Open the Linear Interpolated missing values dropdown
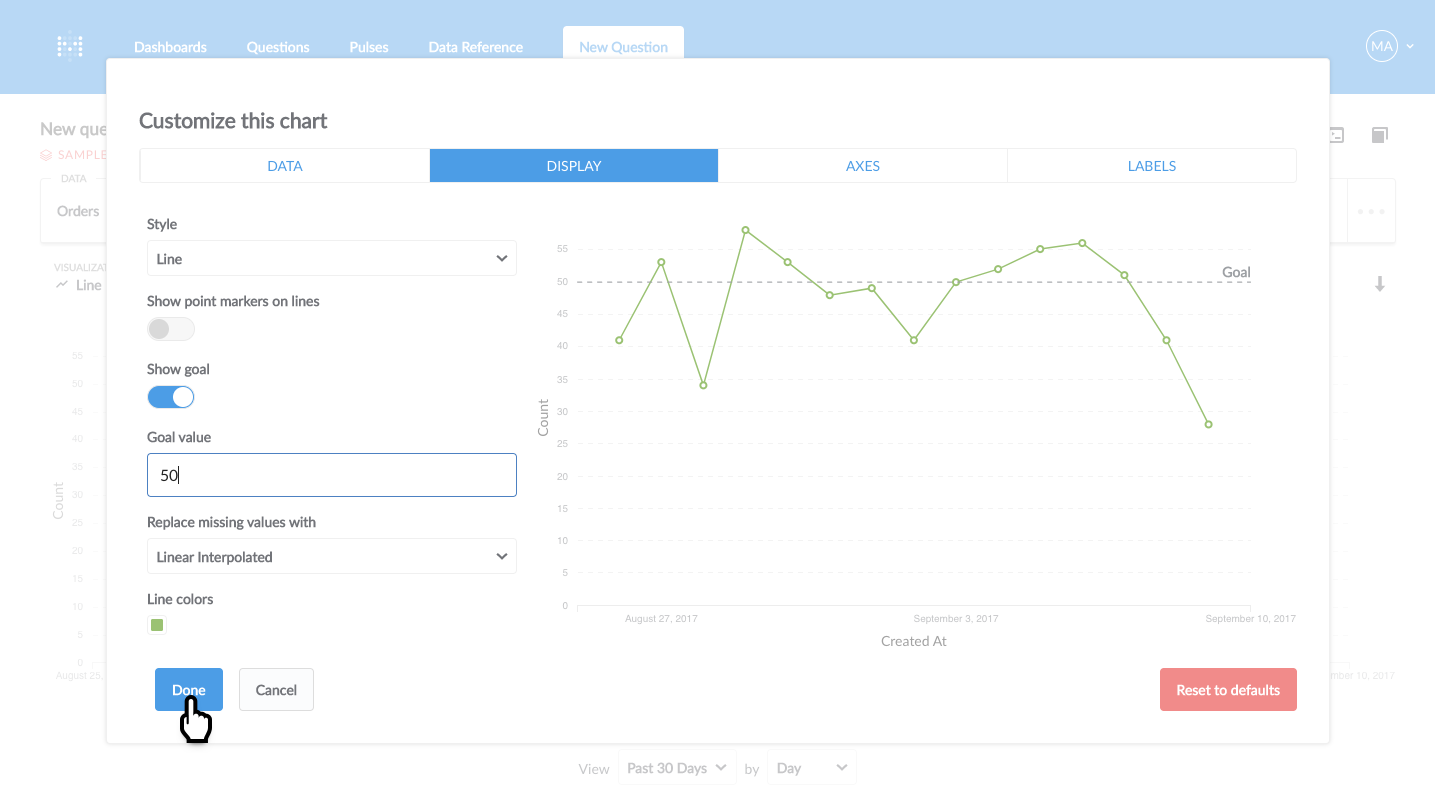The image size is (1440, 801). [331, 556]
